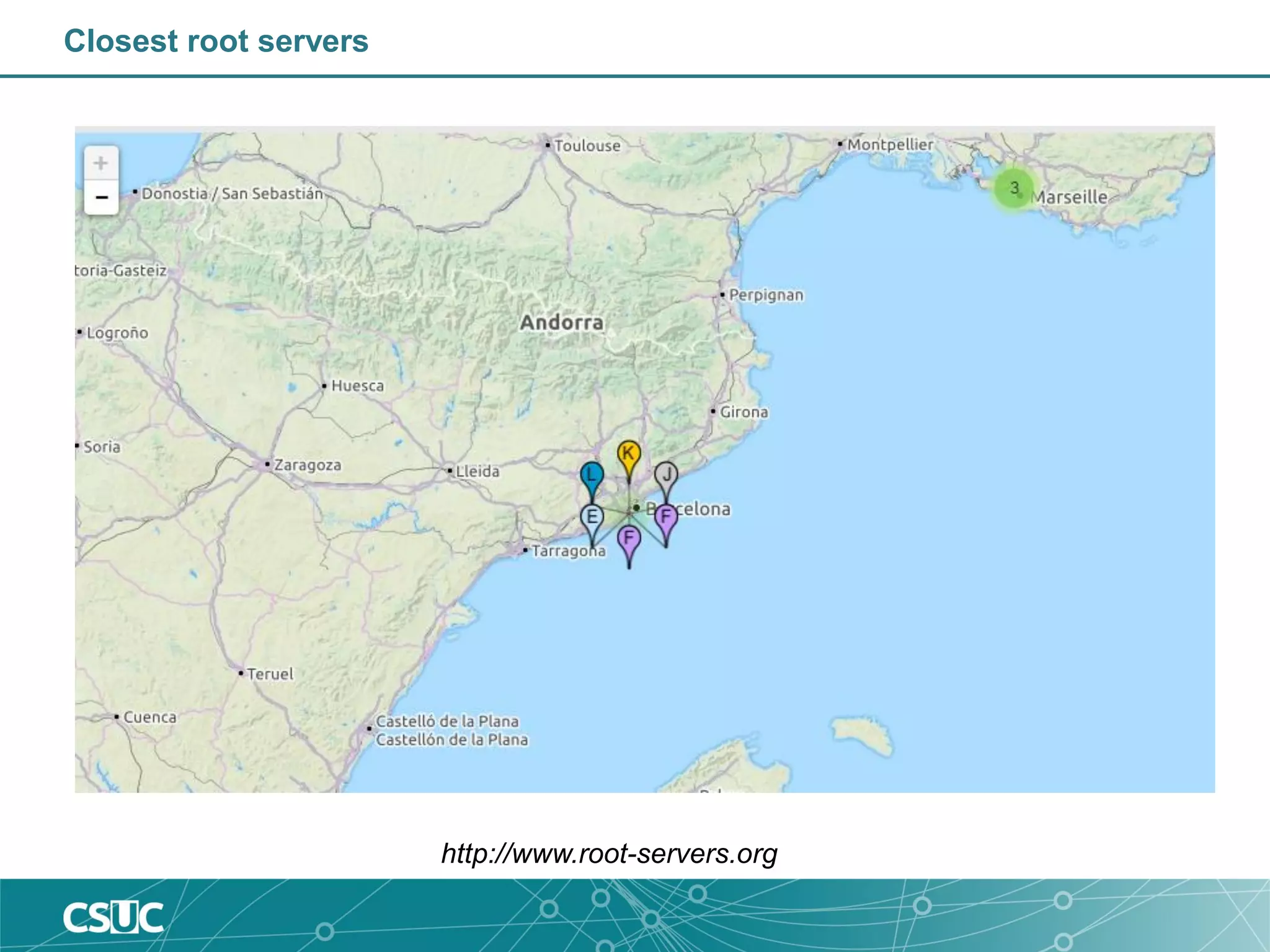
Task: Click the Montpellier city label
Action: (x=890, y=144)
